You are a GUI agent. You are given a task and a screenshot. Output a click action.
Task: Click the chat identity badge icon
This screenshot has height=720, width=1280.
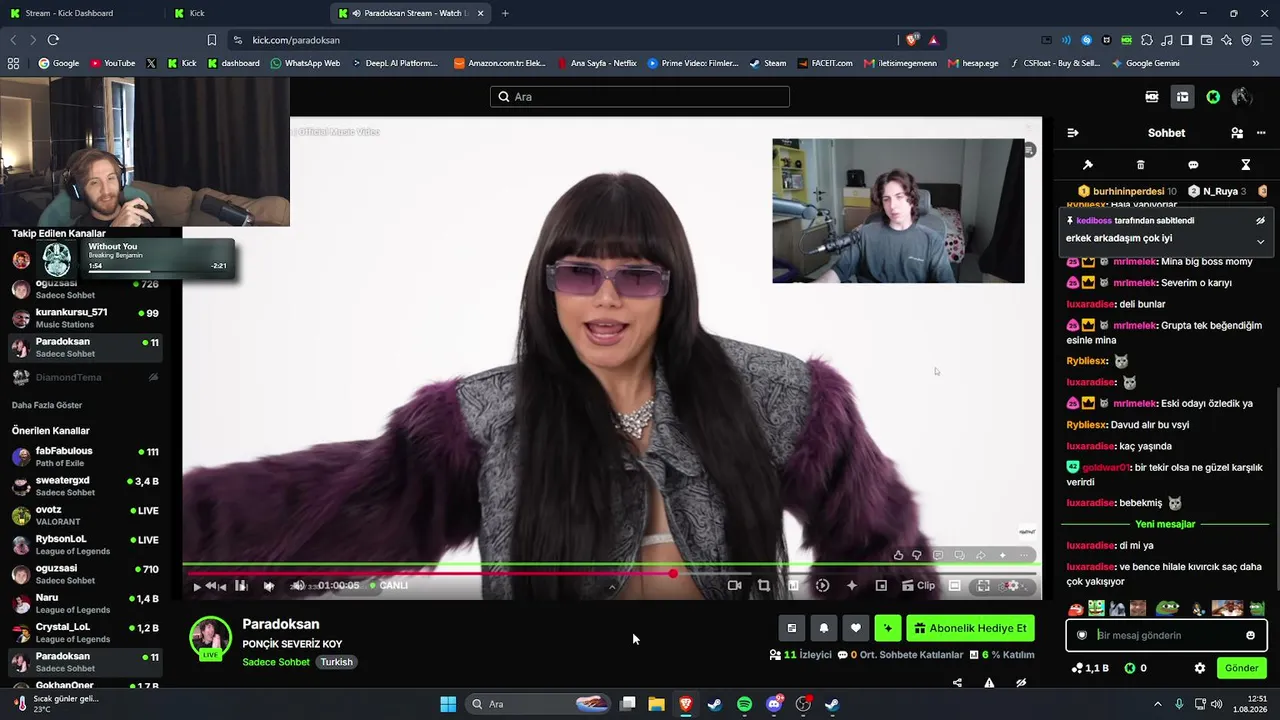point(1081,635)
